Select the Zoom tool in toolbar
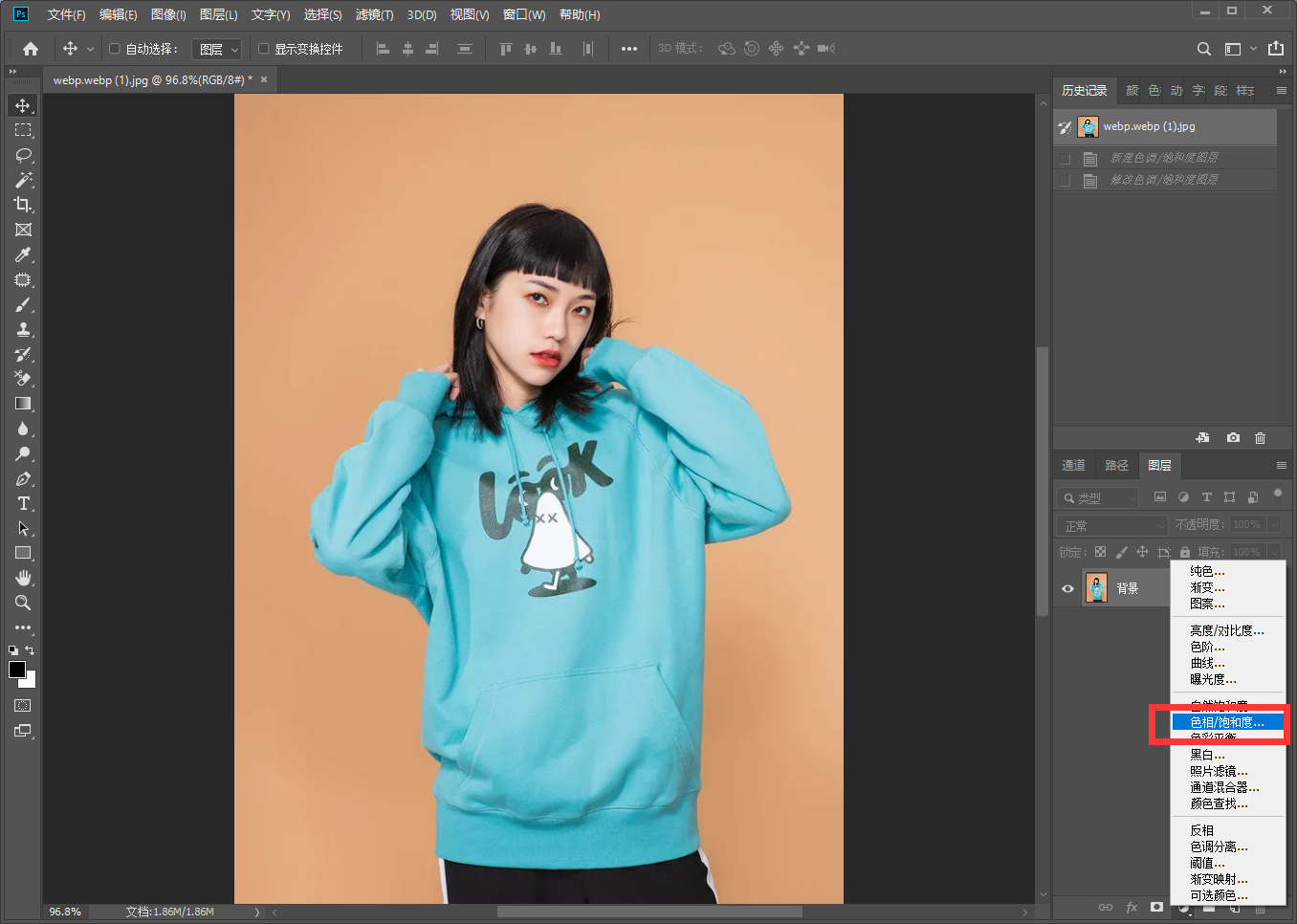The height and width of the screenshot is (924, 1297). tap(23, 603)
